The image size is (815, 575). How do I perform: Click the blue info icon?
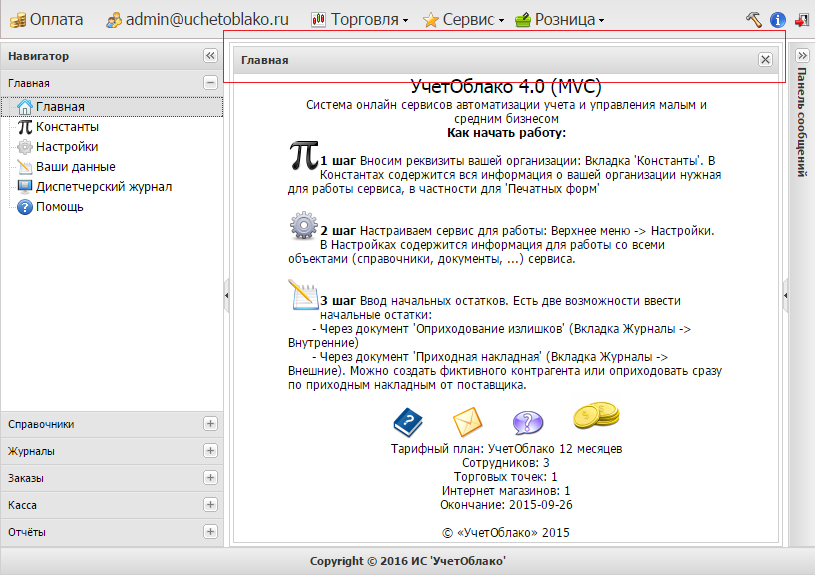pyautogui.click(x=778, y=20)
